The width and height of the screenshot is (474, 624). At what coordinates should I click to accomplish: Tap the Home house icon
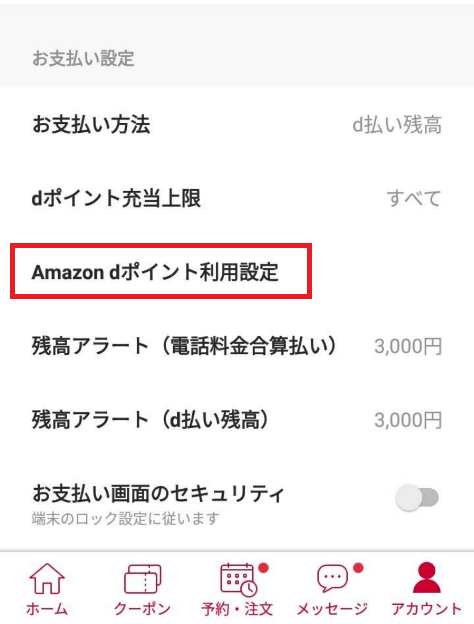[x=47, y=578]
